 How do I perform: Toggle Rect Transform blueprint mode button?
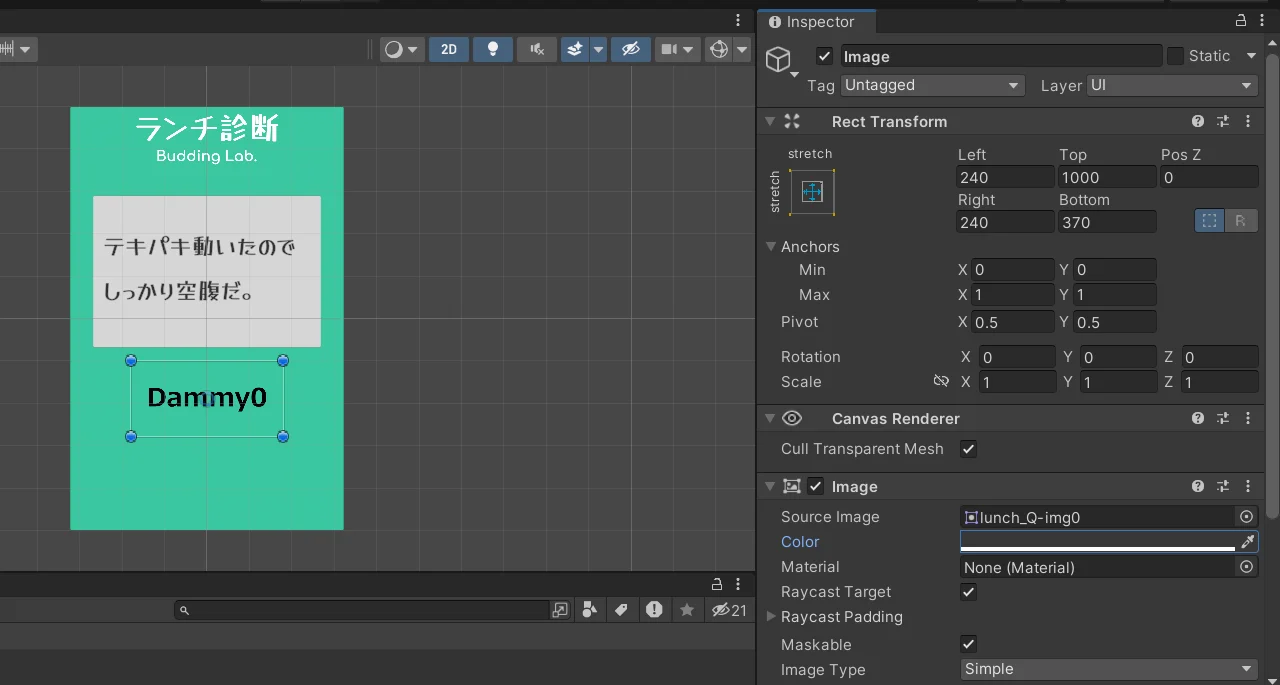[1210, 221]
